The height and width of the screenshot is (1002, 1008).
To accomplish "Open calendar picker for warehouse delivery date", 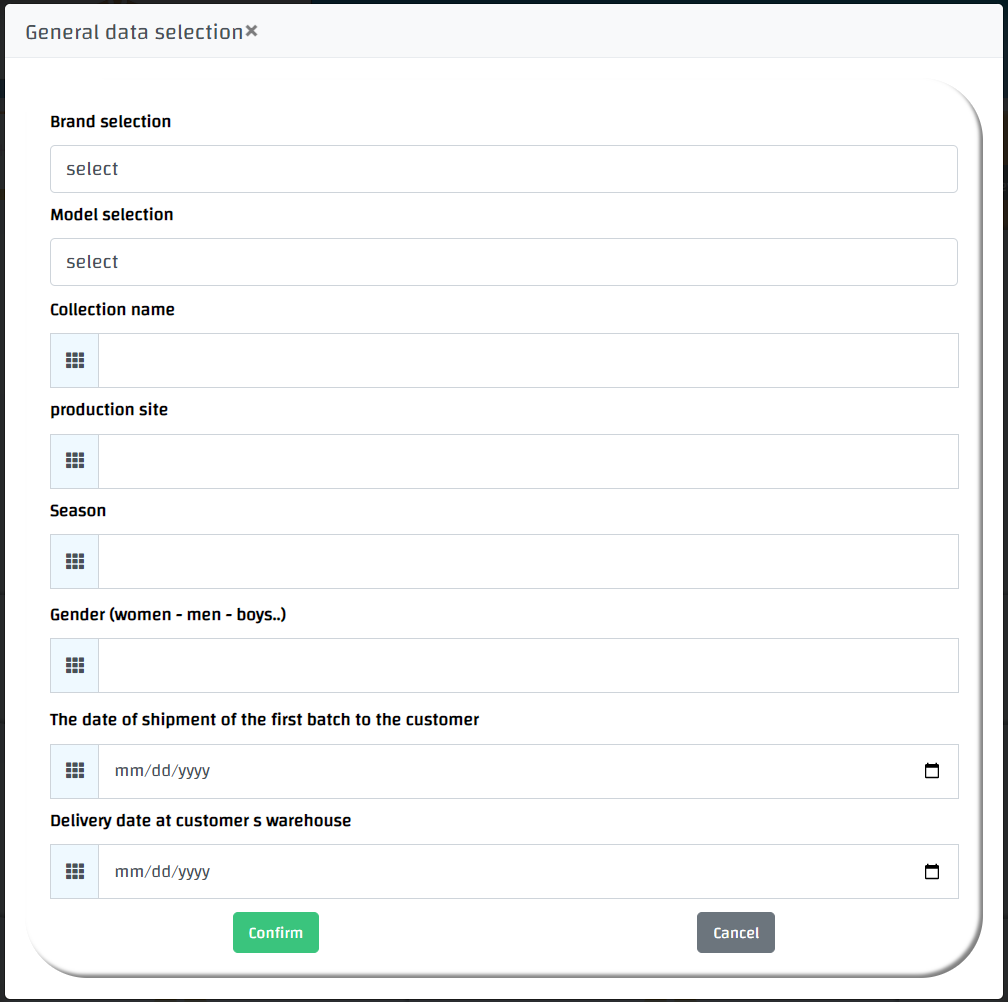I will tap(932, 871).
